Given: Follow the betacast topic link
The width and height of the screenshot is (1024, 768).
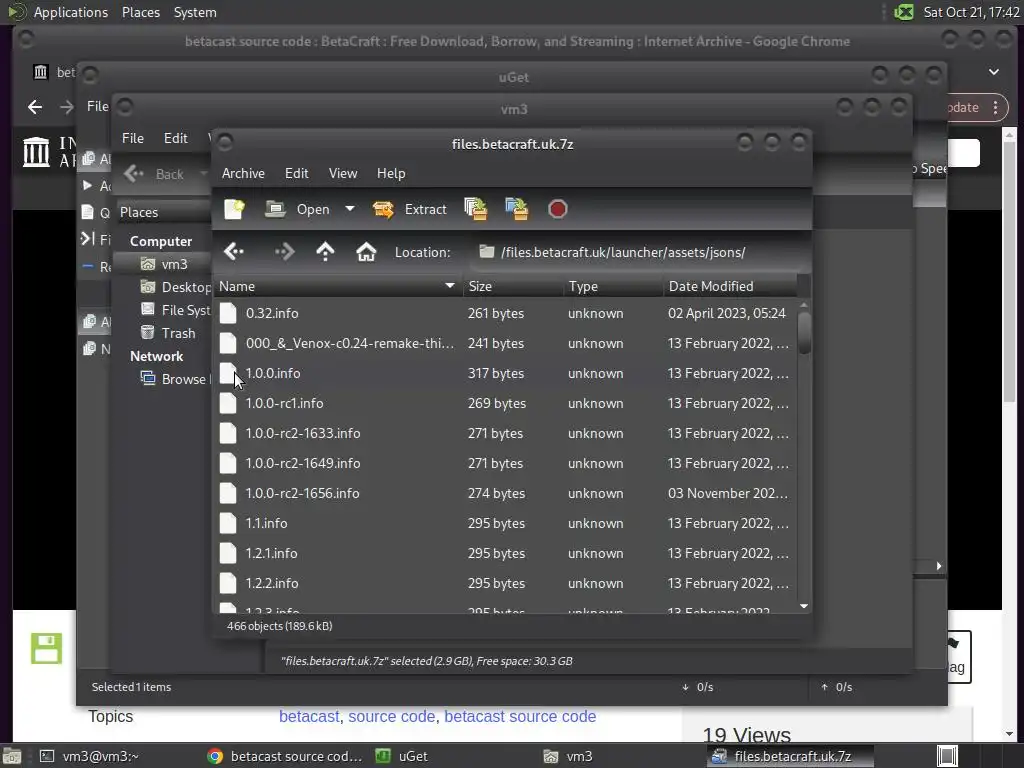Looking at the screenshot, I should coord(309,716).
